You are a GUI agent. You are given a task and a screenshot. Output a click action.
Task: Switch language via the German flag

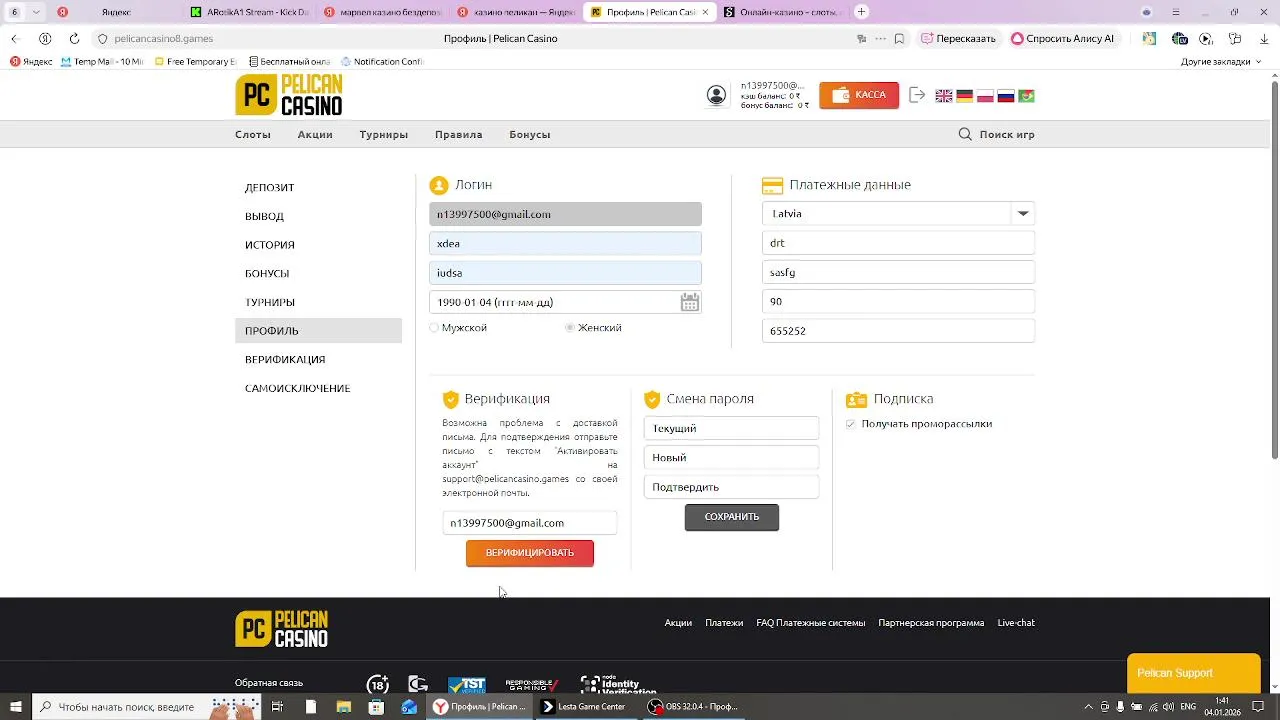[965, 96]
